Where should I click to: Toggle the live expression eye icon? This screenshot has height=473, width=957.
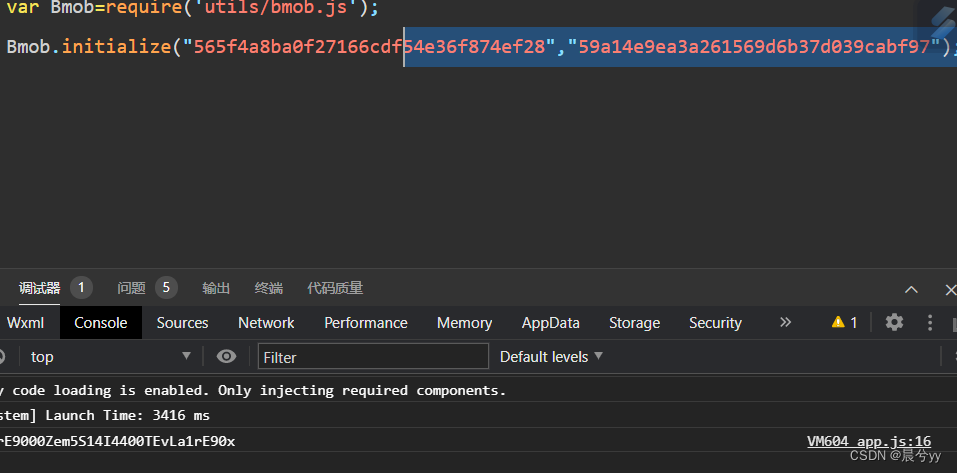(226, 356)
